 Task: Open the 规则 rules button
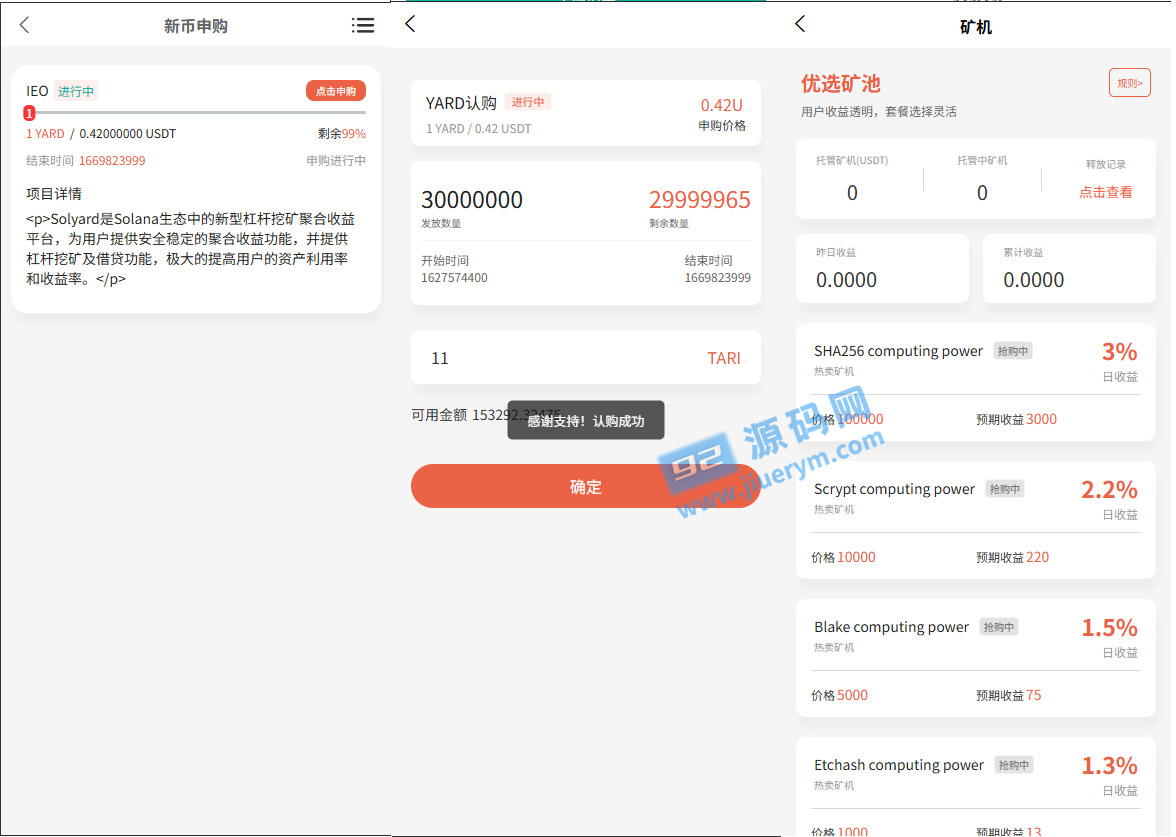[x=1130, y=82]
